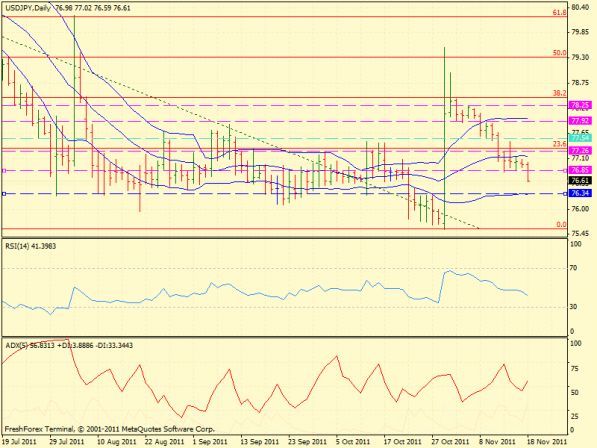The height and width of the screenshot is (448, 597).
Task: Select the magenta 77.26 price level tag
Action: [x=580, y=151]
